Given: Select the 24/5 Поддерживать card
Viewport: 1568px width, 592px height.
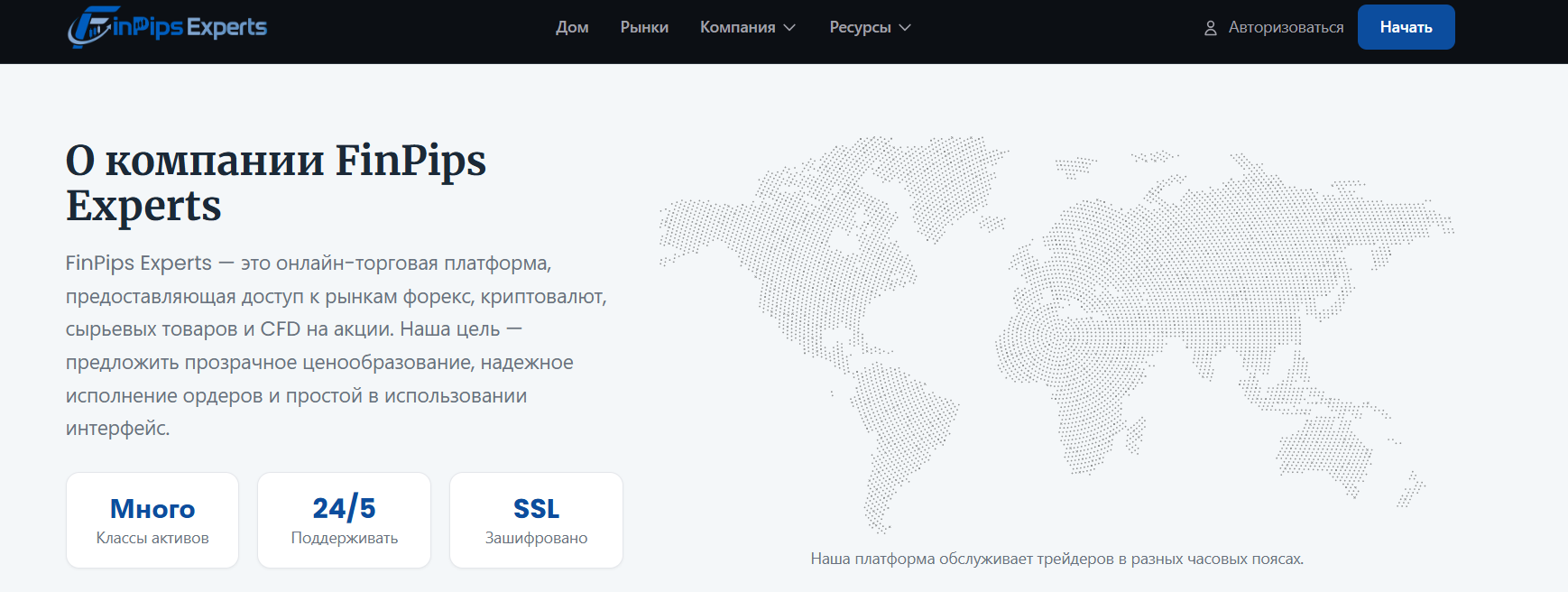Looking at the screenshot, I should point(345,521).
